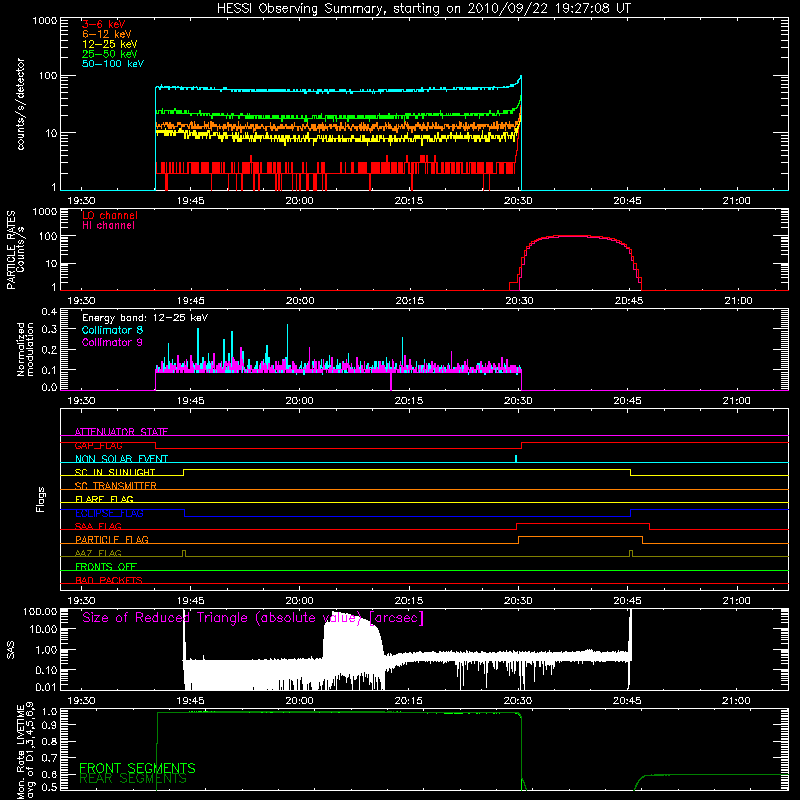The image size is (800, 800).
Task: Click the HI channel legend entry
Action: [x=109, y=226]
